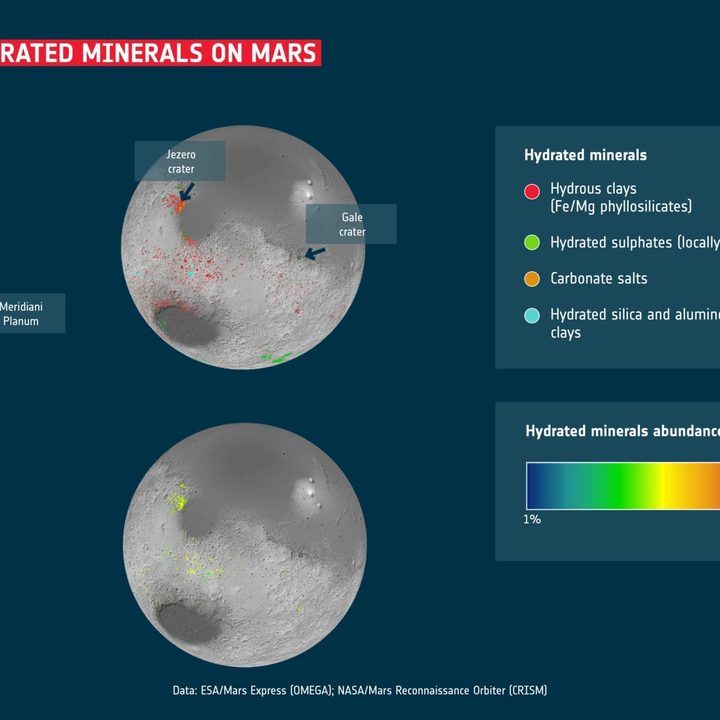Click the 'Hydrous clays' legend text
This screenshot has height=720, width=720.
(593, 189)
